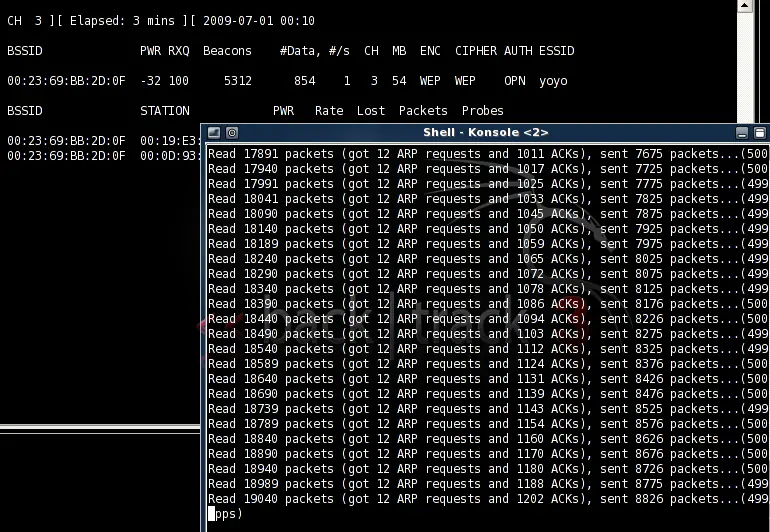
Task: Minimize the Shell - Konsole <2> window
Action: click(x=742, y=133)
